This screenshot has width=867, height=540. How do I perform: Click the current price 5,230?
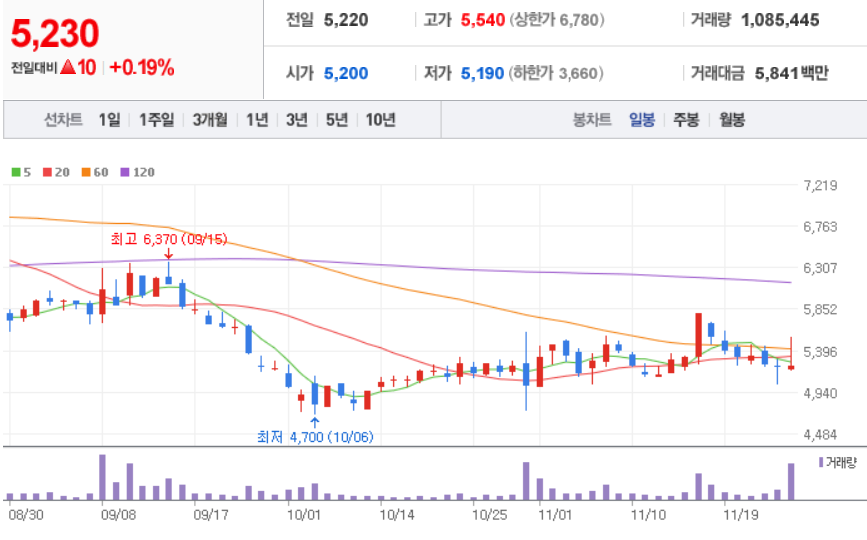(55, 33)
